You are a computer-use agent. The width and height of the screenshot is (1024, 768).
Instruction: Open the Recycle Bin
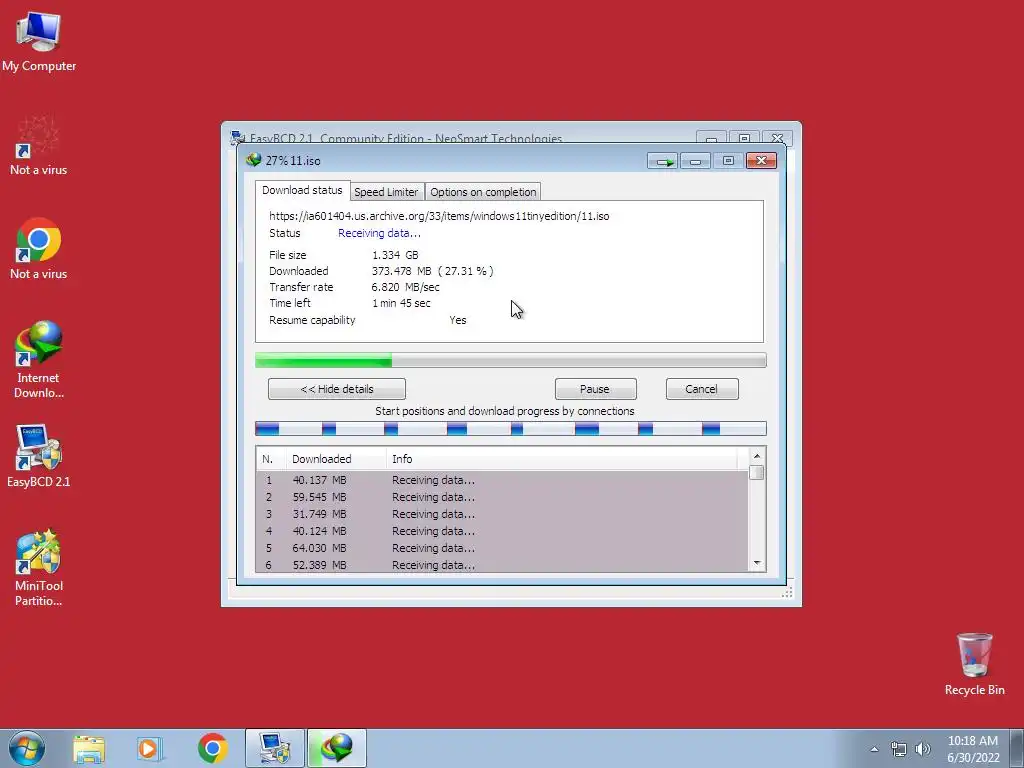974,664
